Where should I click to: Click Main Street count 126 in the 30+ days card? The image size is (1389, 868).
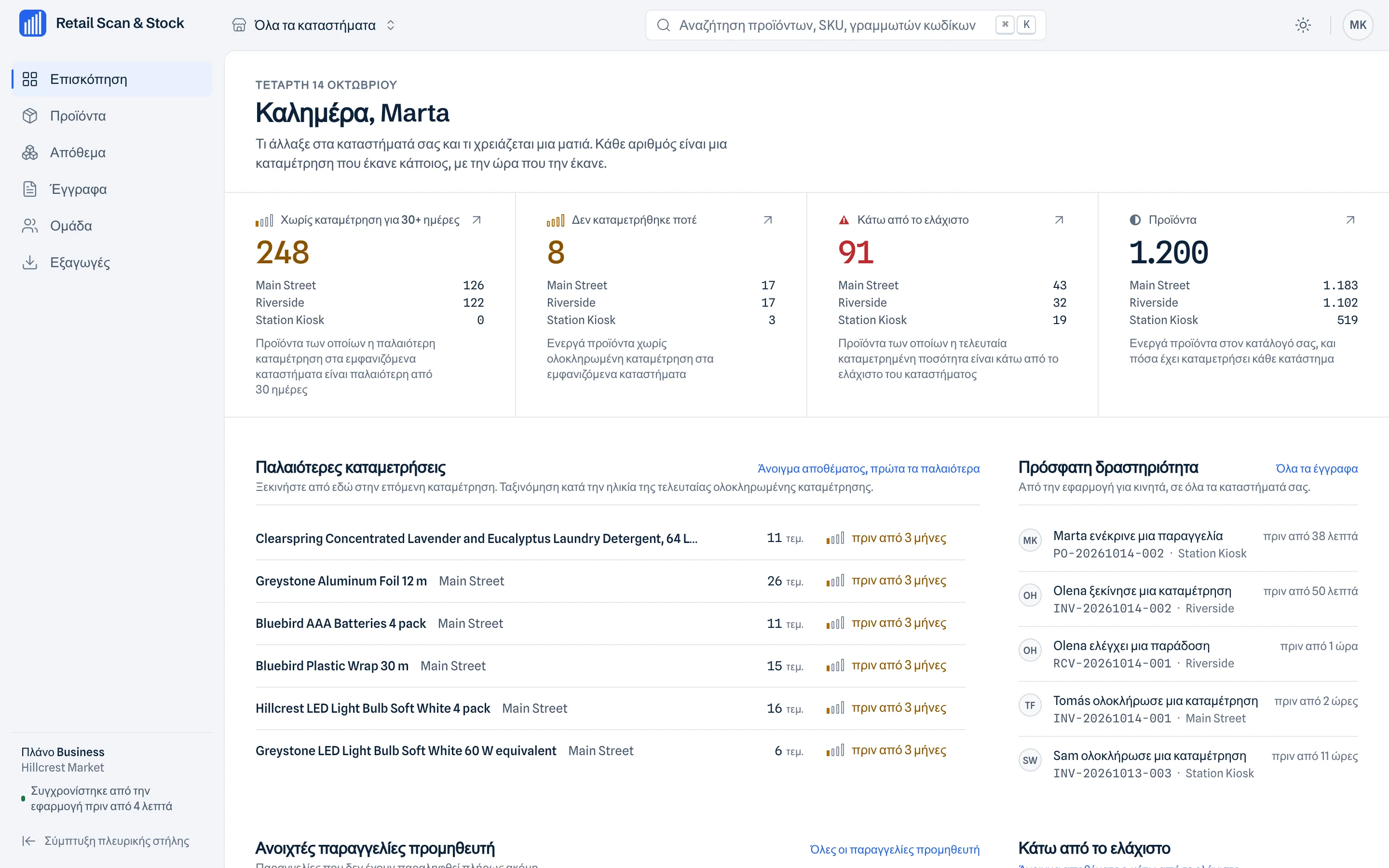click(x=474, y=285)
